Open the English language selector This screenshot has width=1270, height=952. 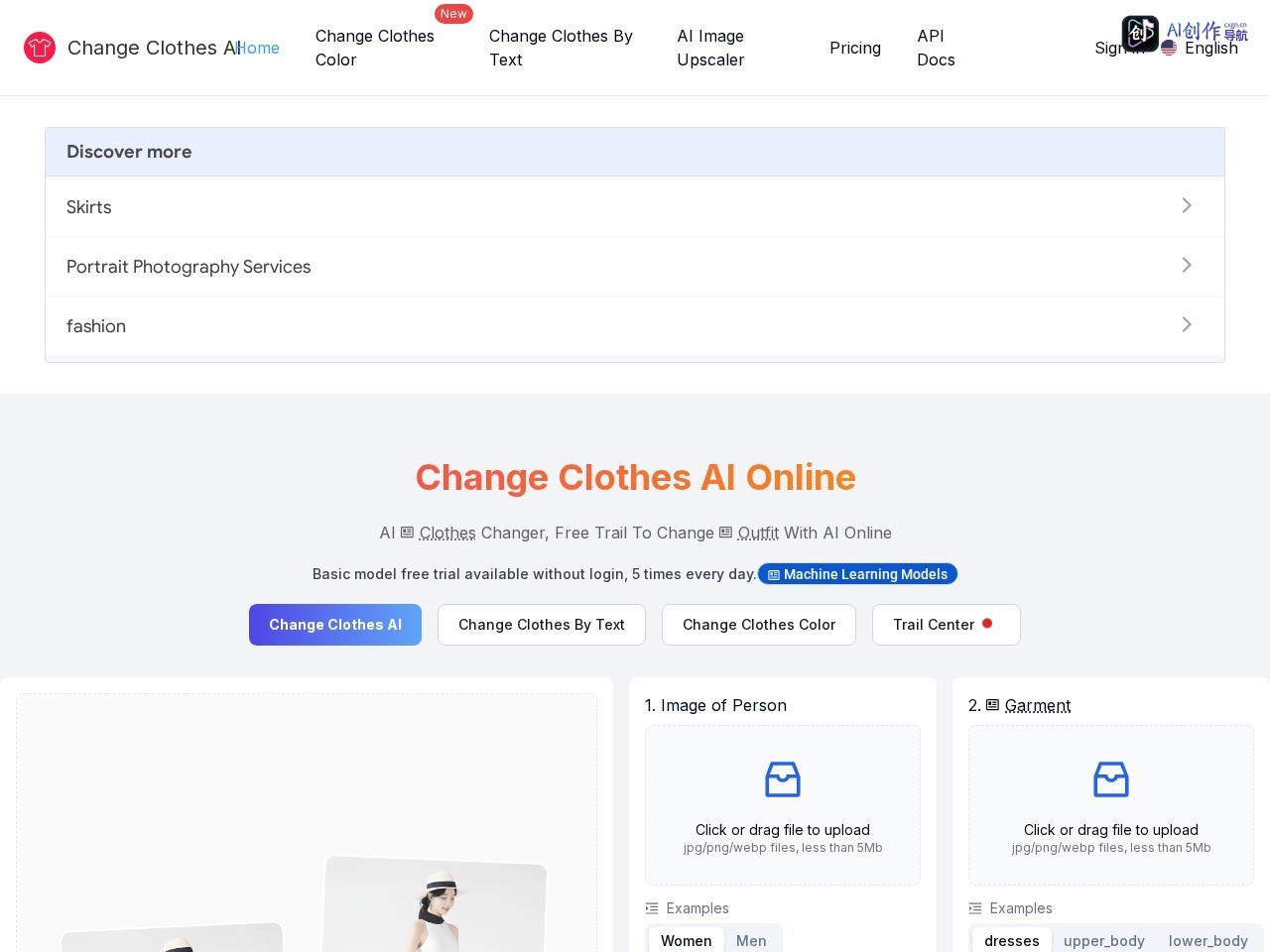point(1200,48)
